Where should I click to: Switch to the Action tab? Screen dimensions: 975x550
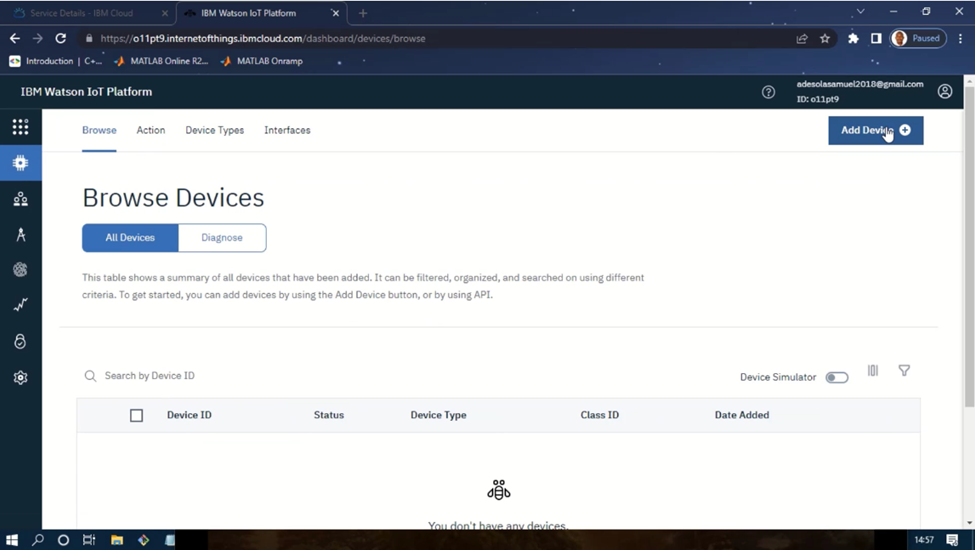point(150,130)
